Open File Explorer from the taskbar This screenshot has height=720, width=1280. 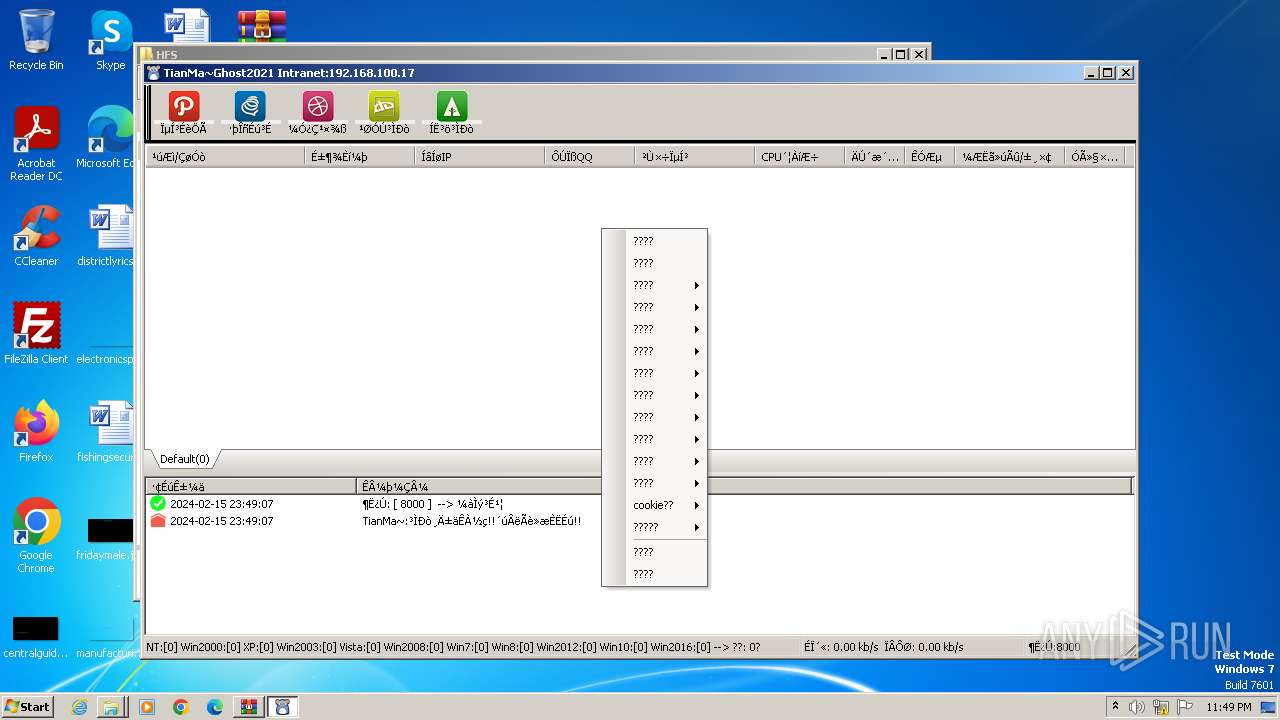tap(111, 707)
